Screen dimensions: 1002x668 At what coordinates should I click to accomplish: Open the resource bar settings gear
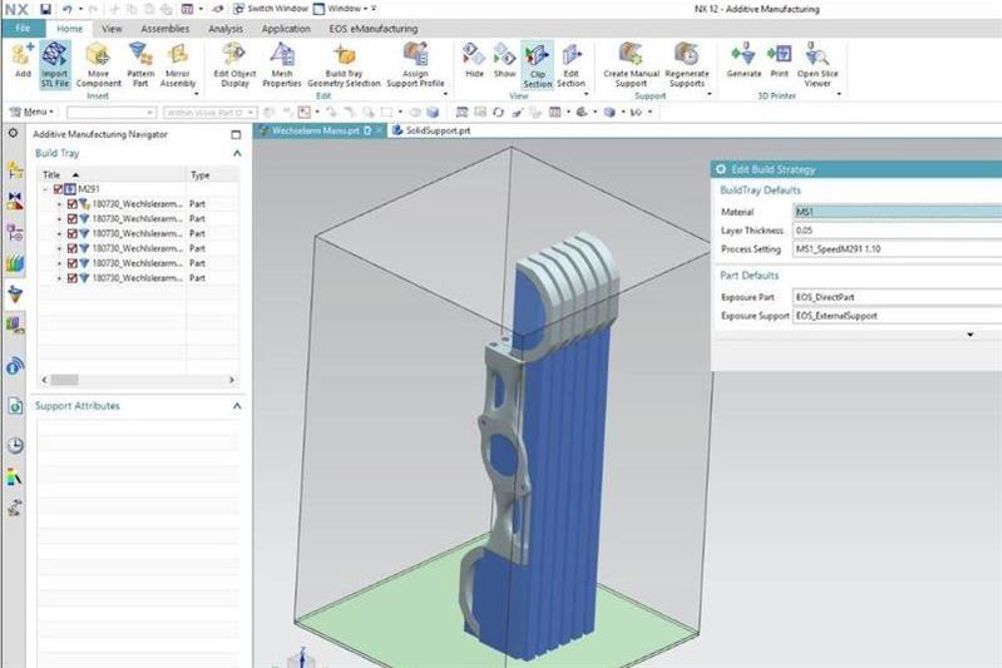click(x=13, y=133)
